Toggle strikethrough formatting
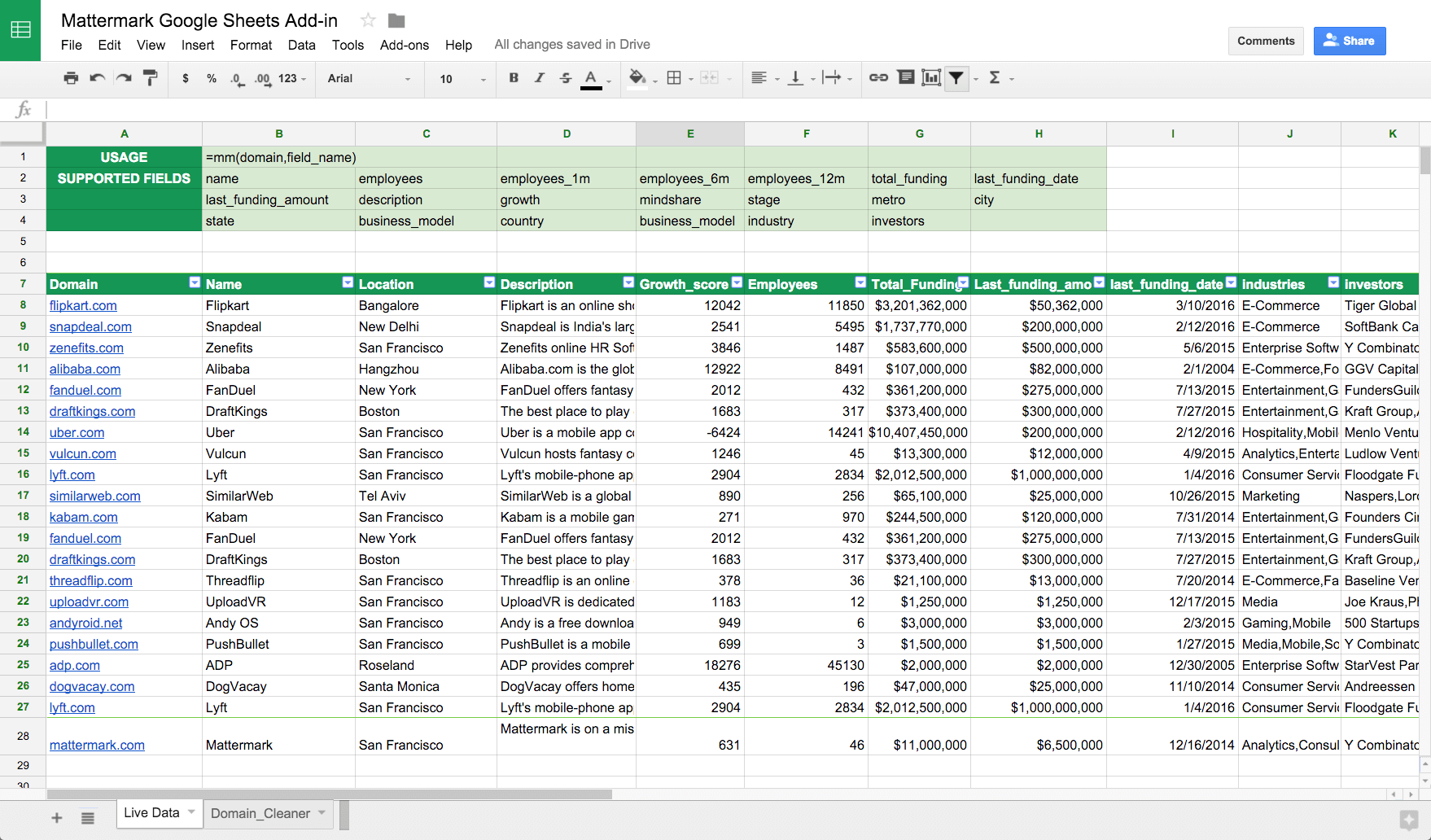1431x840 pixels. pos(565,78)
